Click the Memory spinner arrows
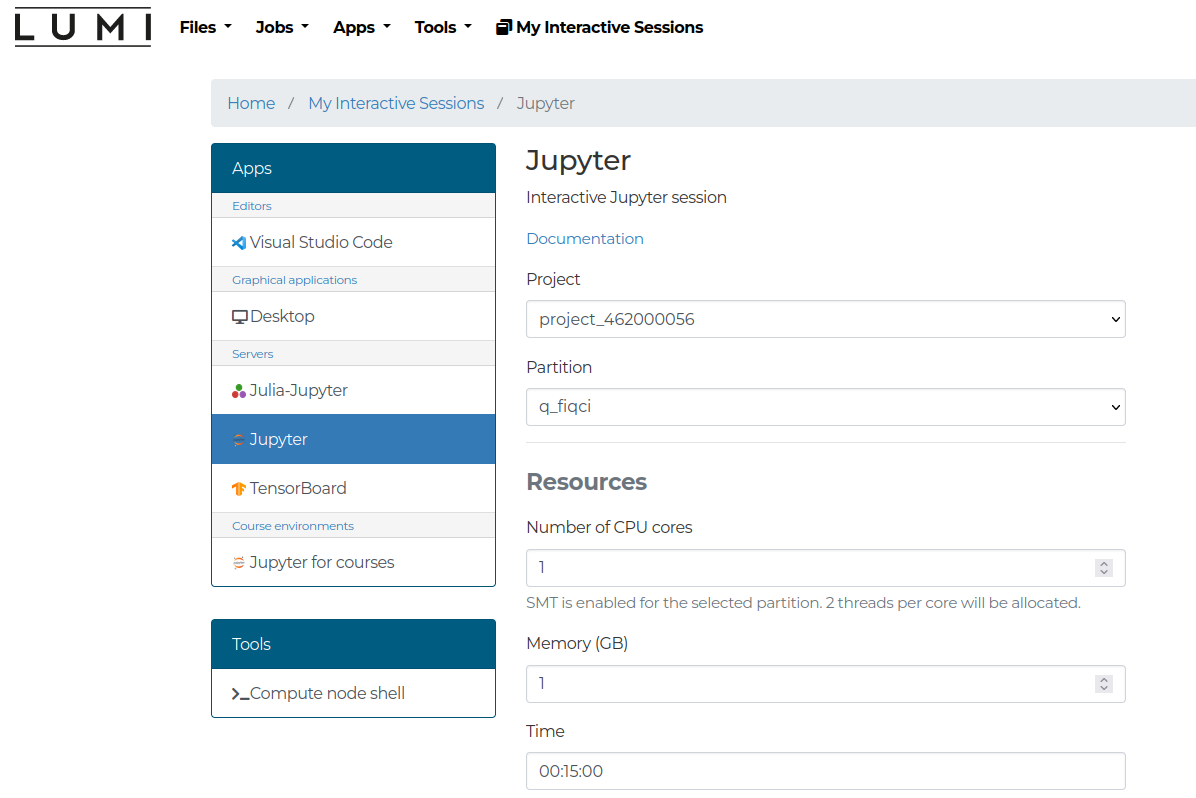Screen dimensions: 1196x798 pos(1104,684)
